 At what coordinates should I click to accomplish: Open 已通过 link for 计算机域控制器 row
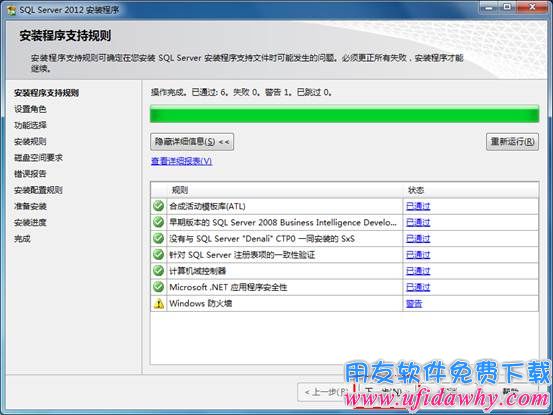click(x=418, y=271)
